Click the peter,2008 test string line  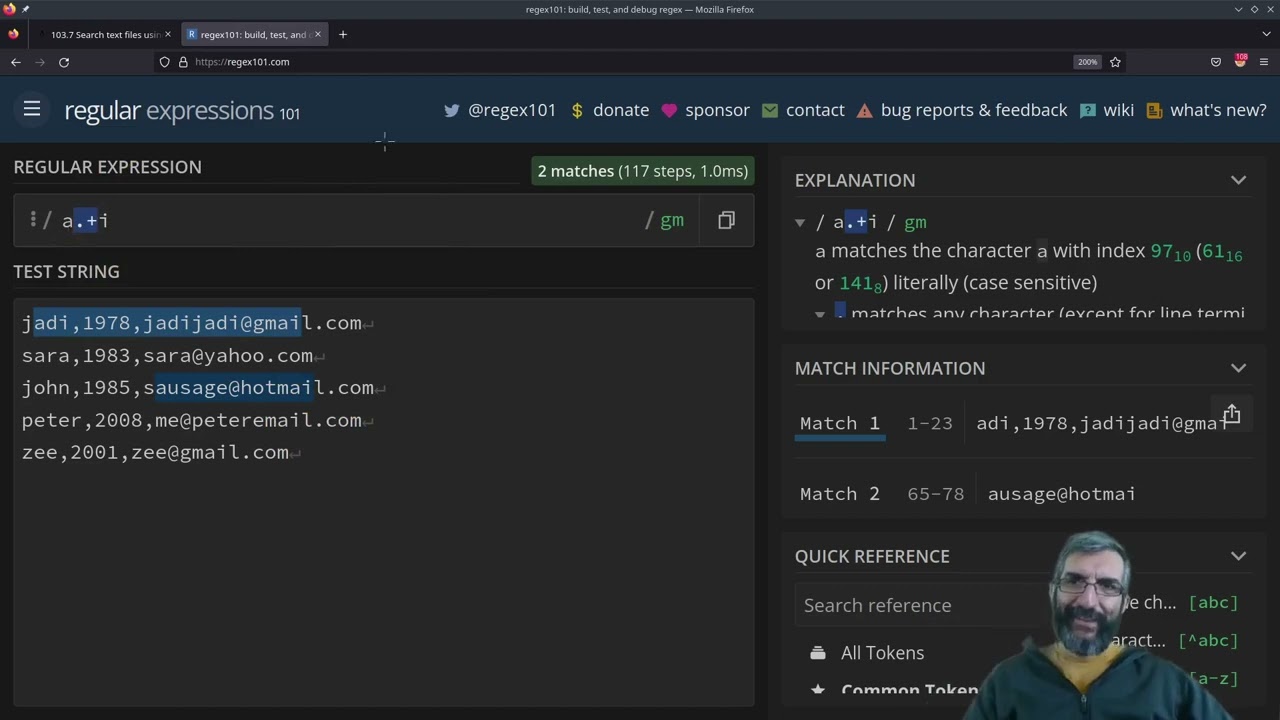point(192,421)
